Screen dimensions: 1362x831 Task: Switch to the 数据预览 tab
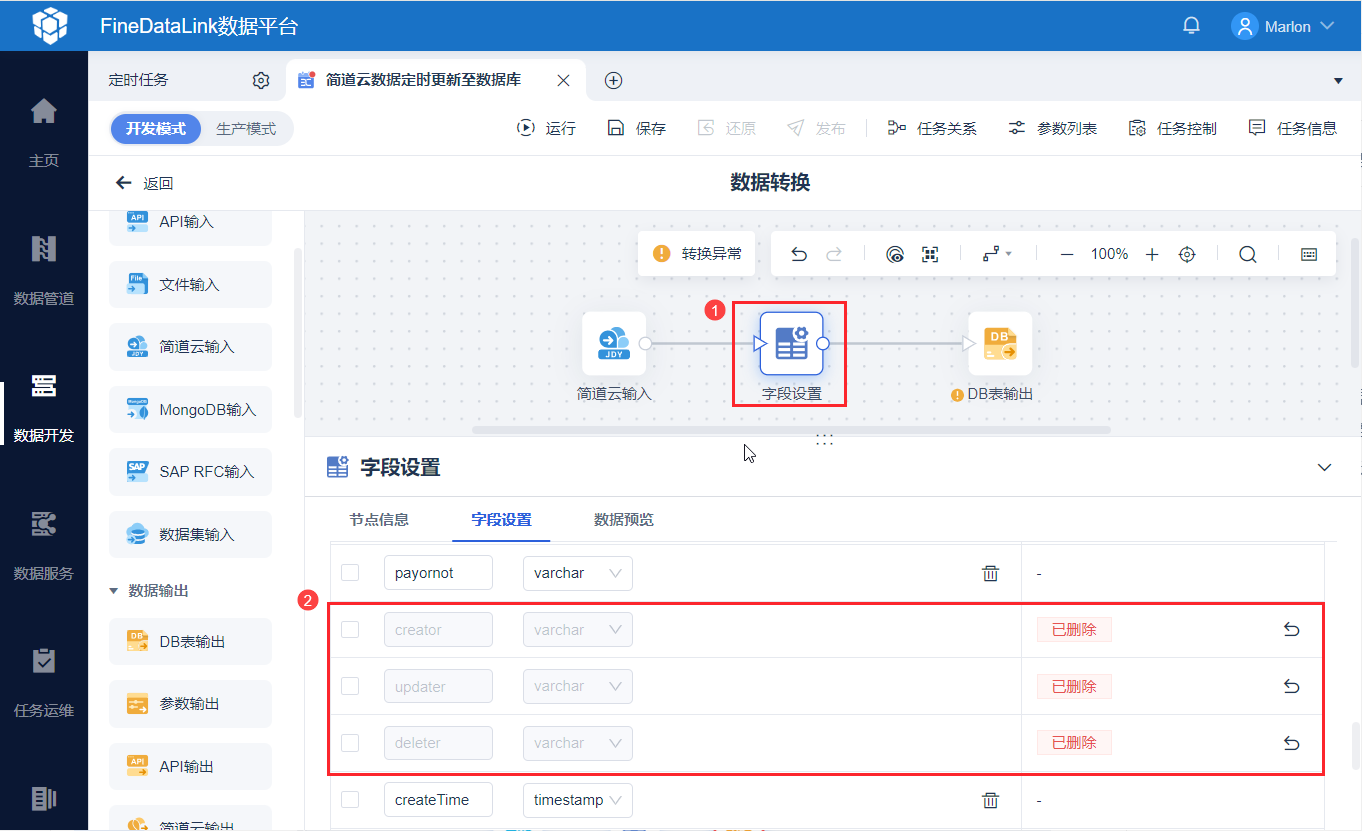pos(624,520)
